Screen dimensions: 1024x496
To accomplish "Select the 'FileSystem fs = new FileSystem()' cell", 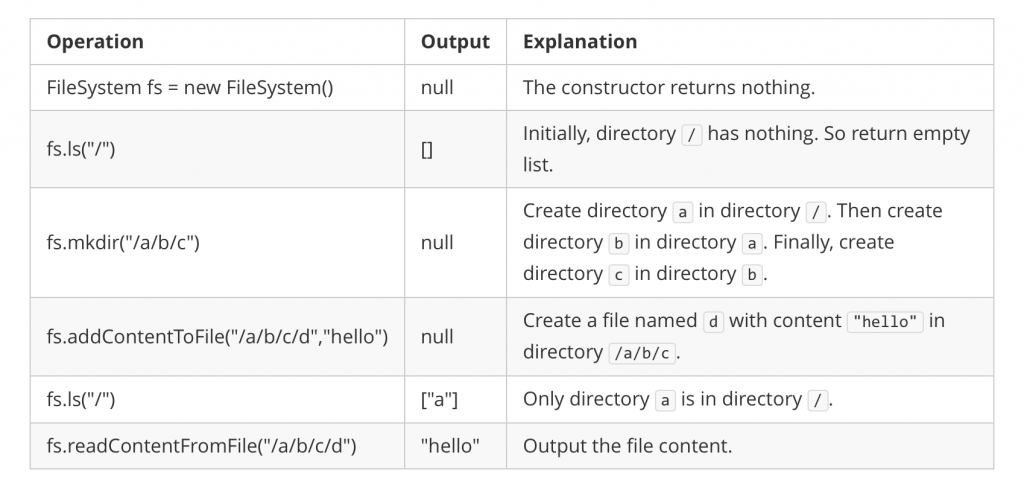I will tap(190, 88).
